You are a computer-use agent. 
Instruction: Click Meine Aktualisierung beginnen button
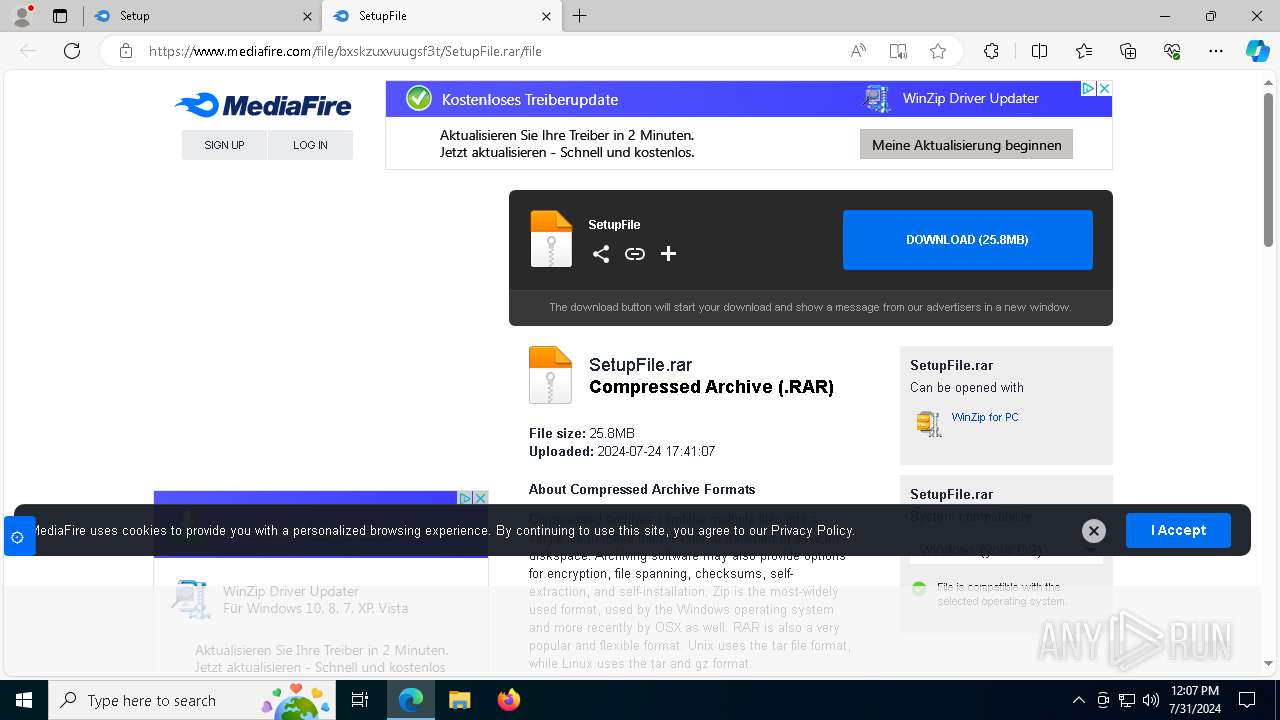click(966, 145)
